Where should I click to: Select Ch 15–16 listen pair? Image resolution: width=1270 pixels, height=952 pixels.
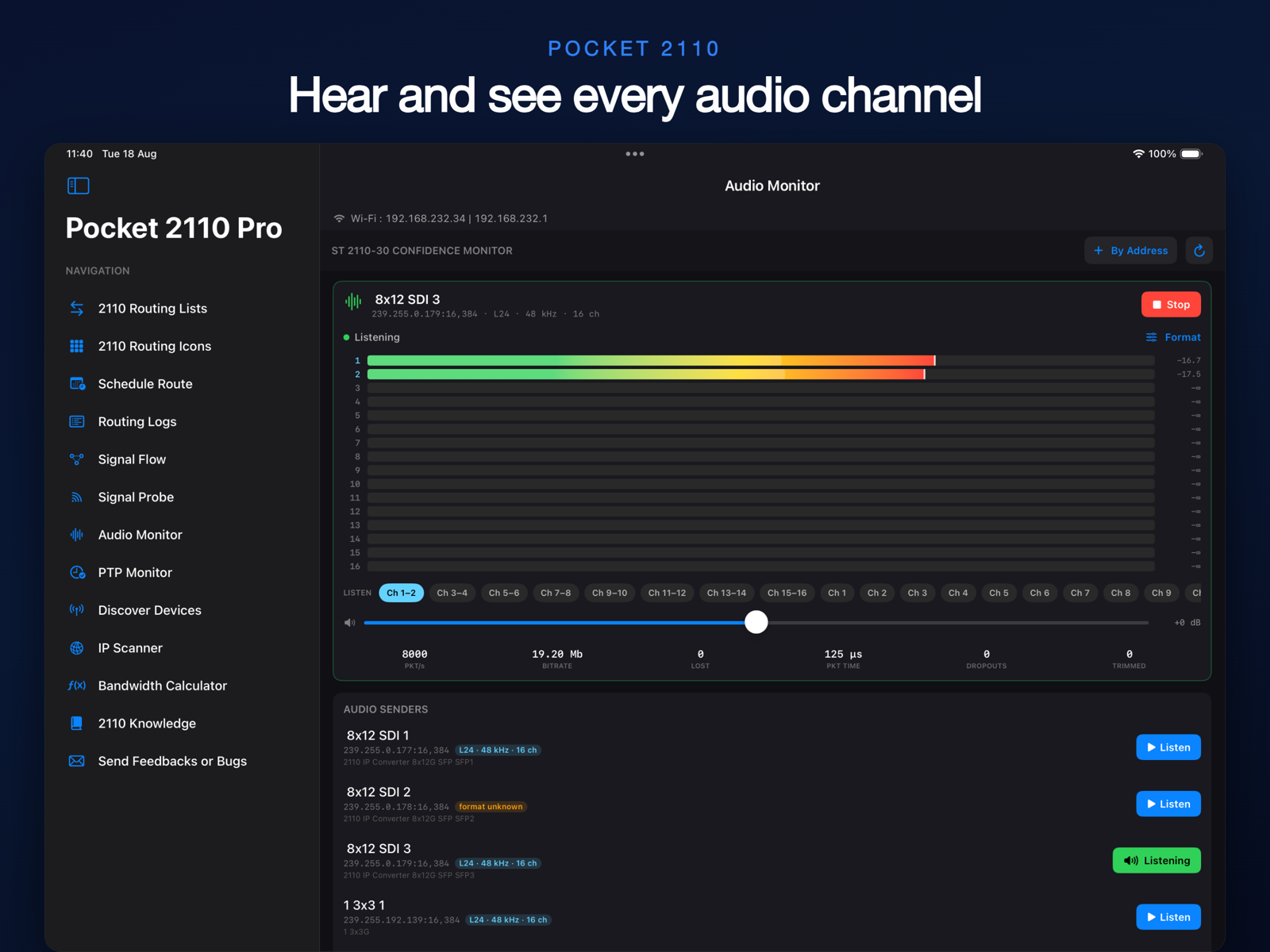point(787,593)
